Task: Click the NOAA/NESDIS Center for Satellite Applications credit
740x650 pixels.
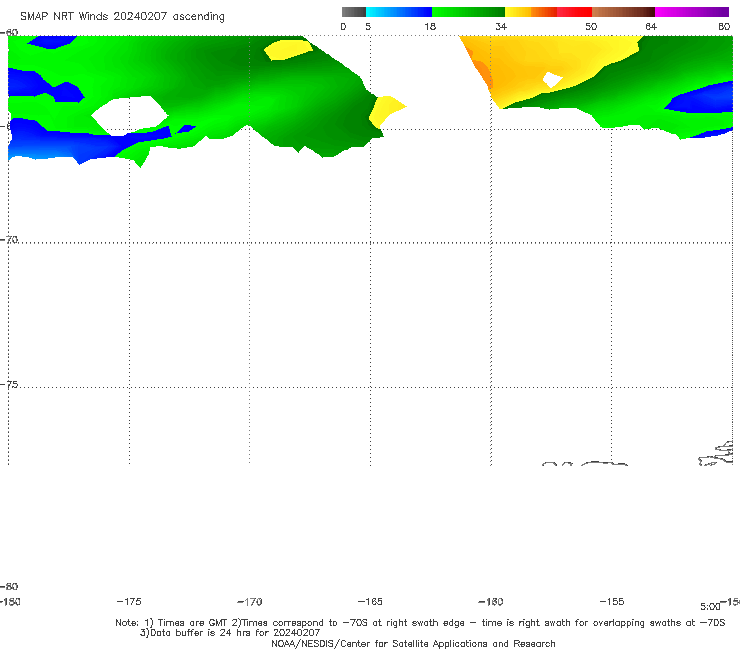Action: (413, 643)
